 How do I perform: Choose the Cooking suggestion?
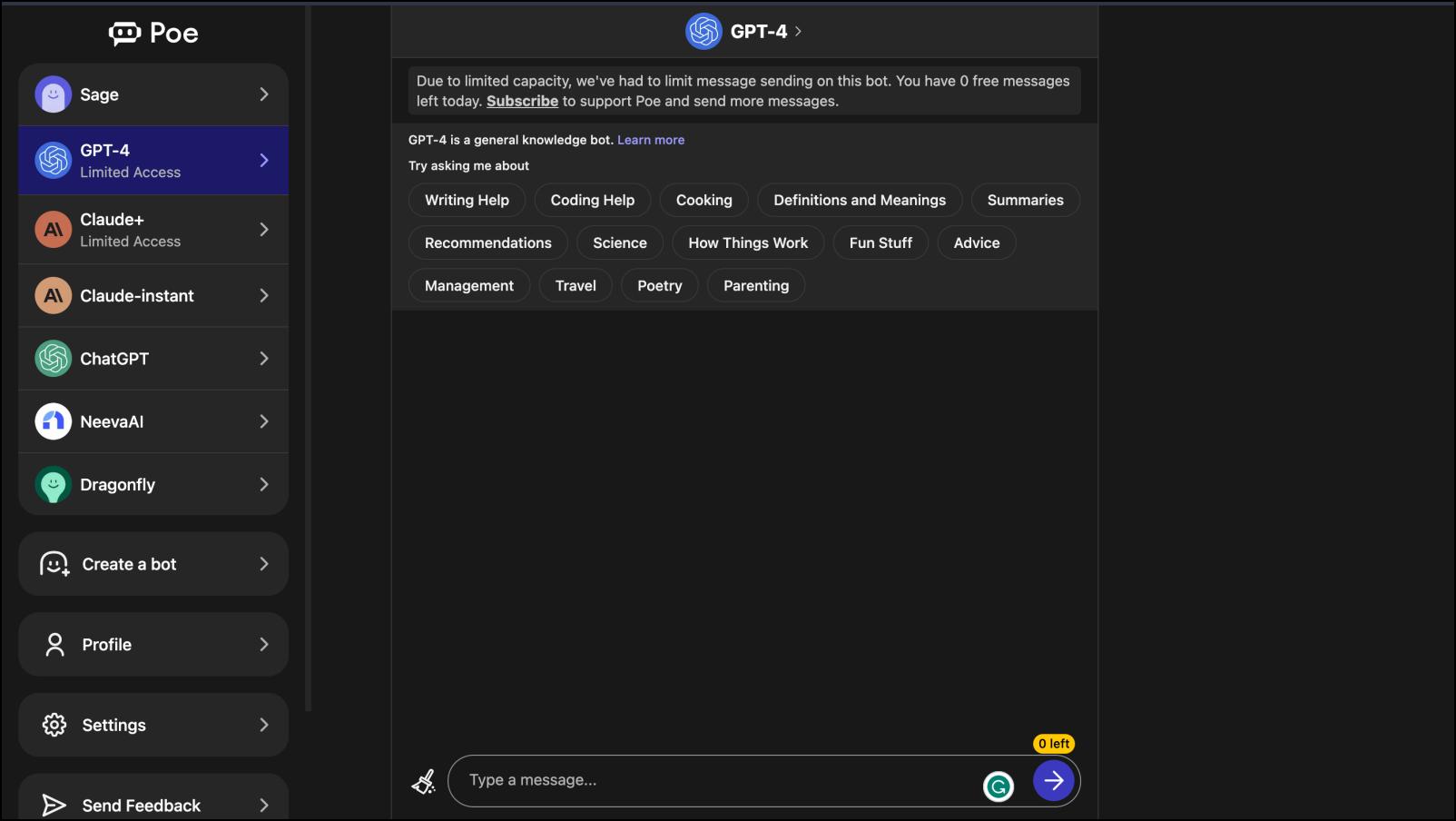pos(704,200)
